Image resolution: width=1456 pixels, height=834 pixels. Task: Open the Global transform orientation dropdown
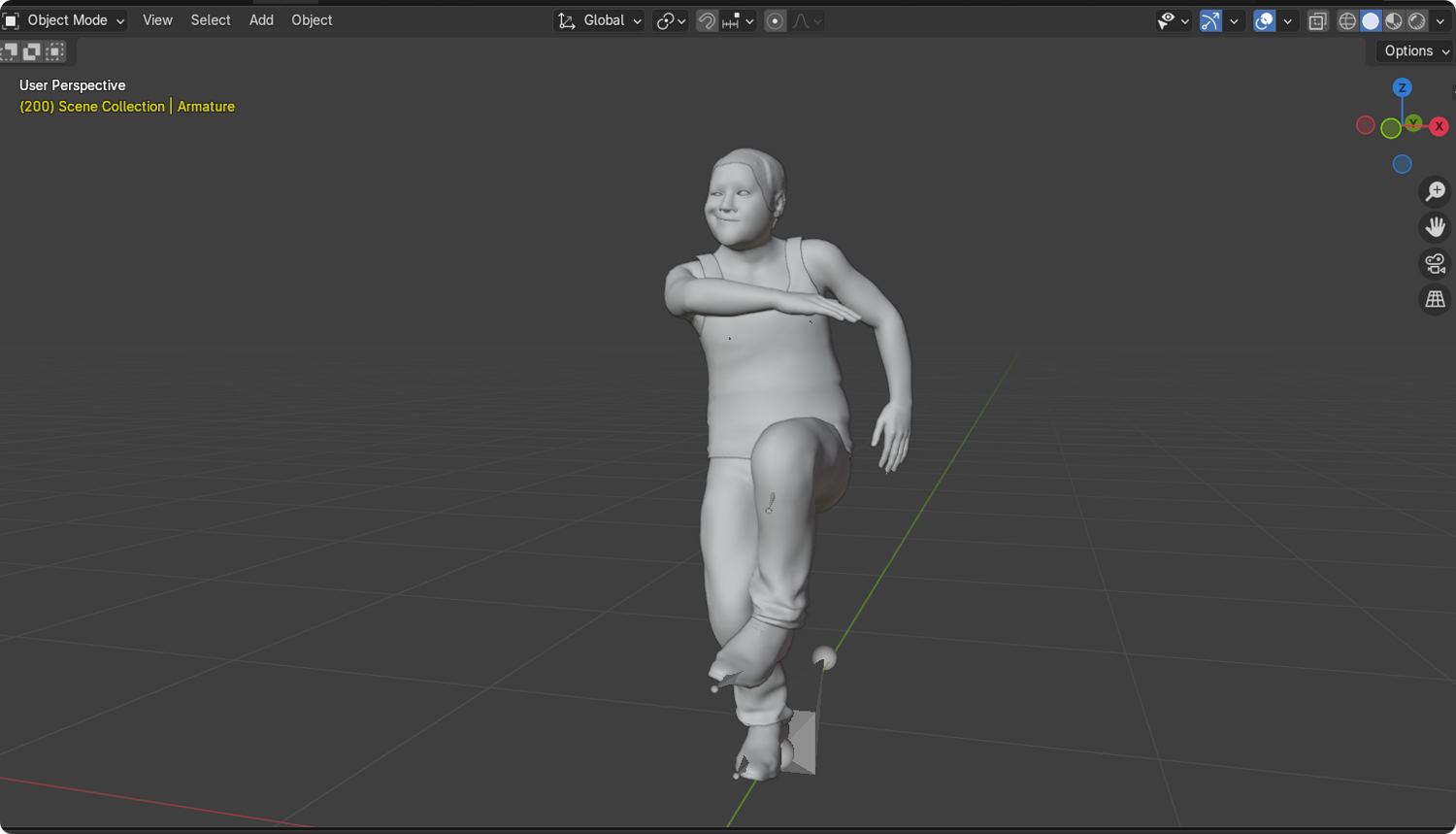click(599, 20)
